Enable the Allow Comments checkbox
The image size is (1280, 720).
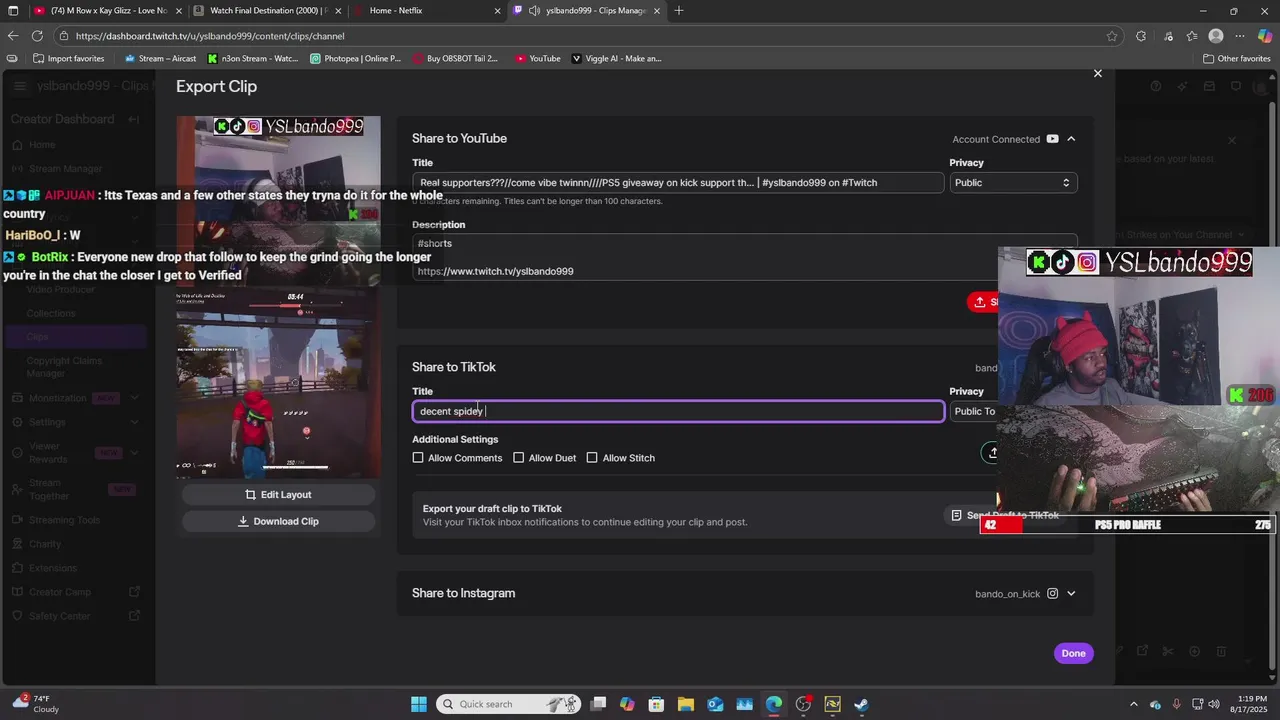click(x=418, y=458)
